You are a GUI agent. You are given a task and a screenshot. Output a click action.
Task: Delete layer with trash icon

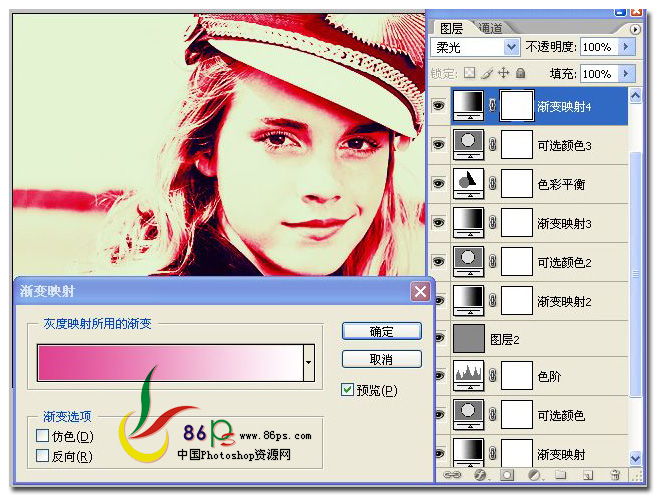(x=615, y=475)
